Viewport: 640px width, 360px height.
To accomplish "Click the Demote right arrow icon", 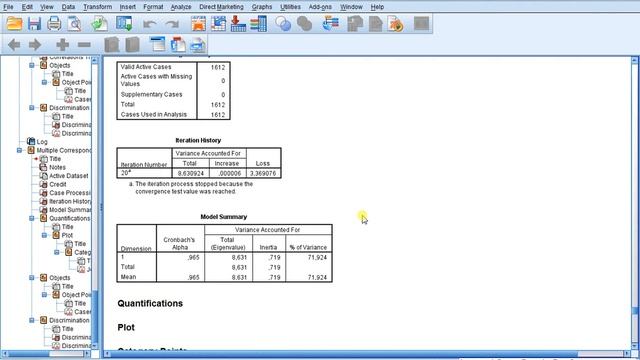I will click(x=35, y=44).
